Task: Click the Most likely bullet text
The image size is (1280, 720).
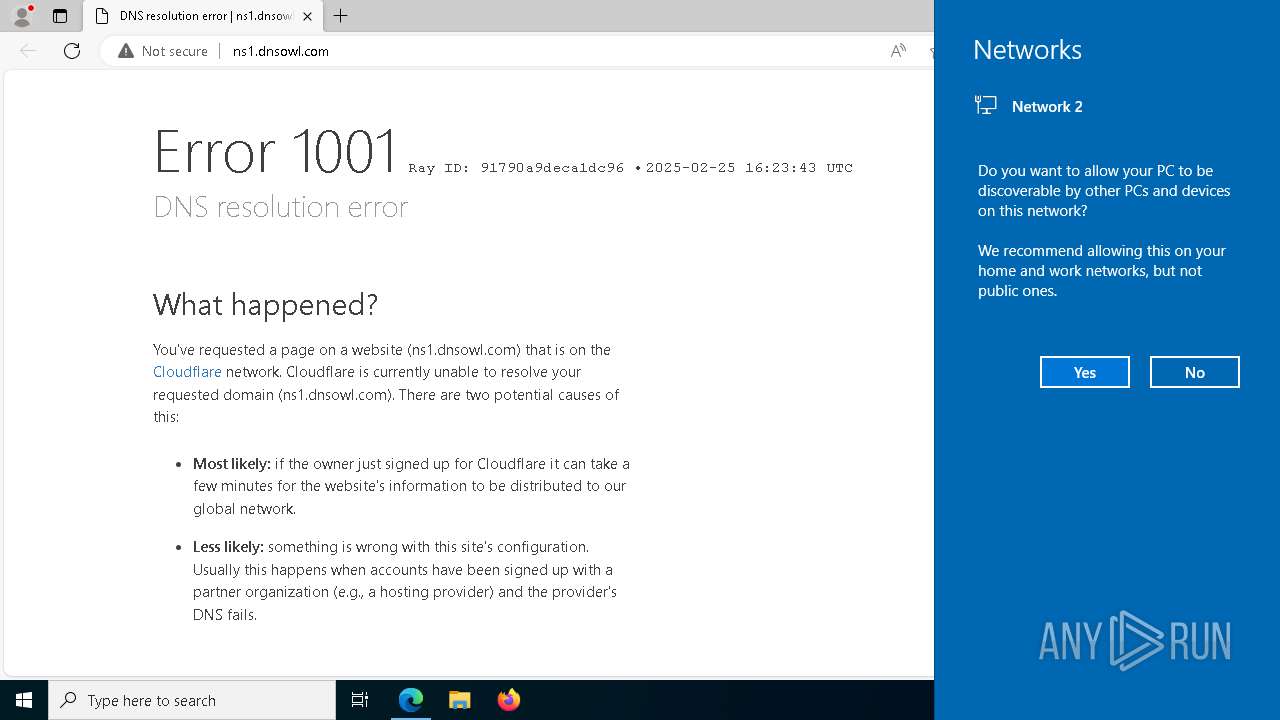Action: point(411,486)
